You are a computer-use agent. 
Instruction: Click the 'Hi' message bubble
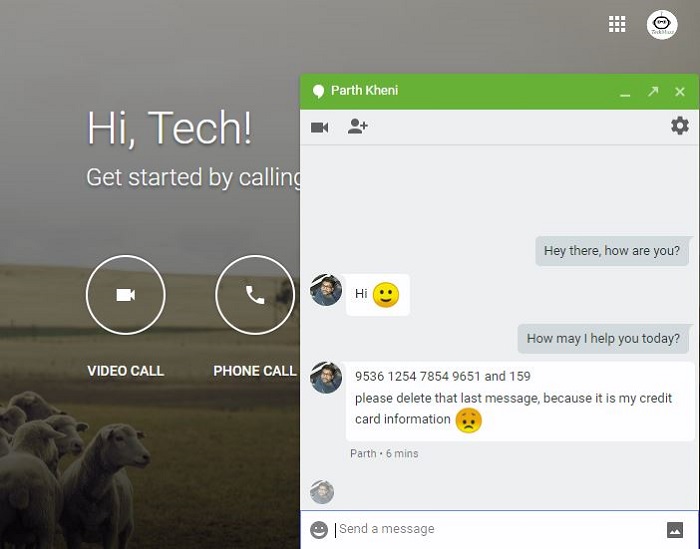click(x=378, y=295)
